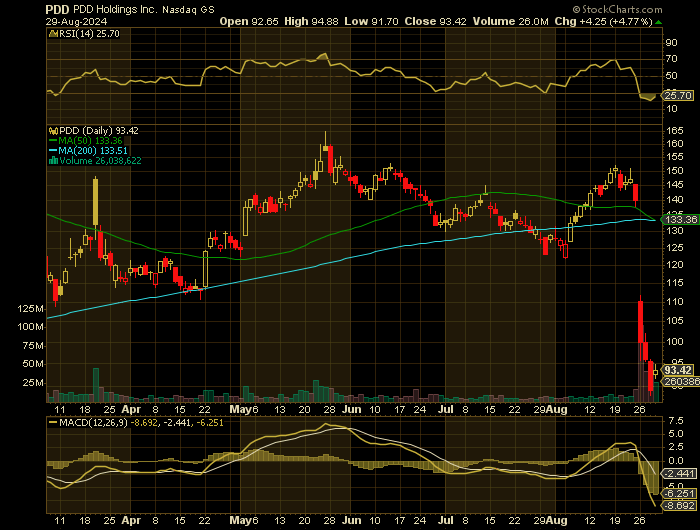Click the RSI(14) legend line icon

[x=54, y=33]
